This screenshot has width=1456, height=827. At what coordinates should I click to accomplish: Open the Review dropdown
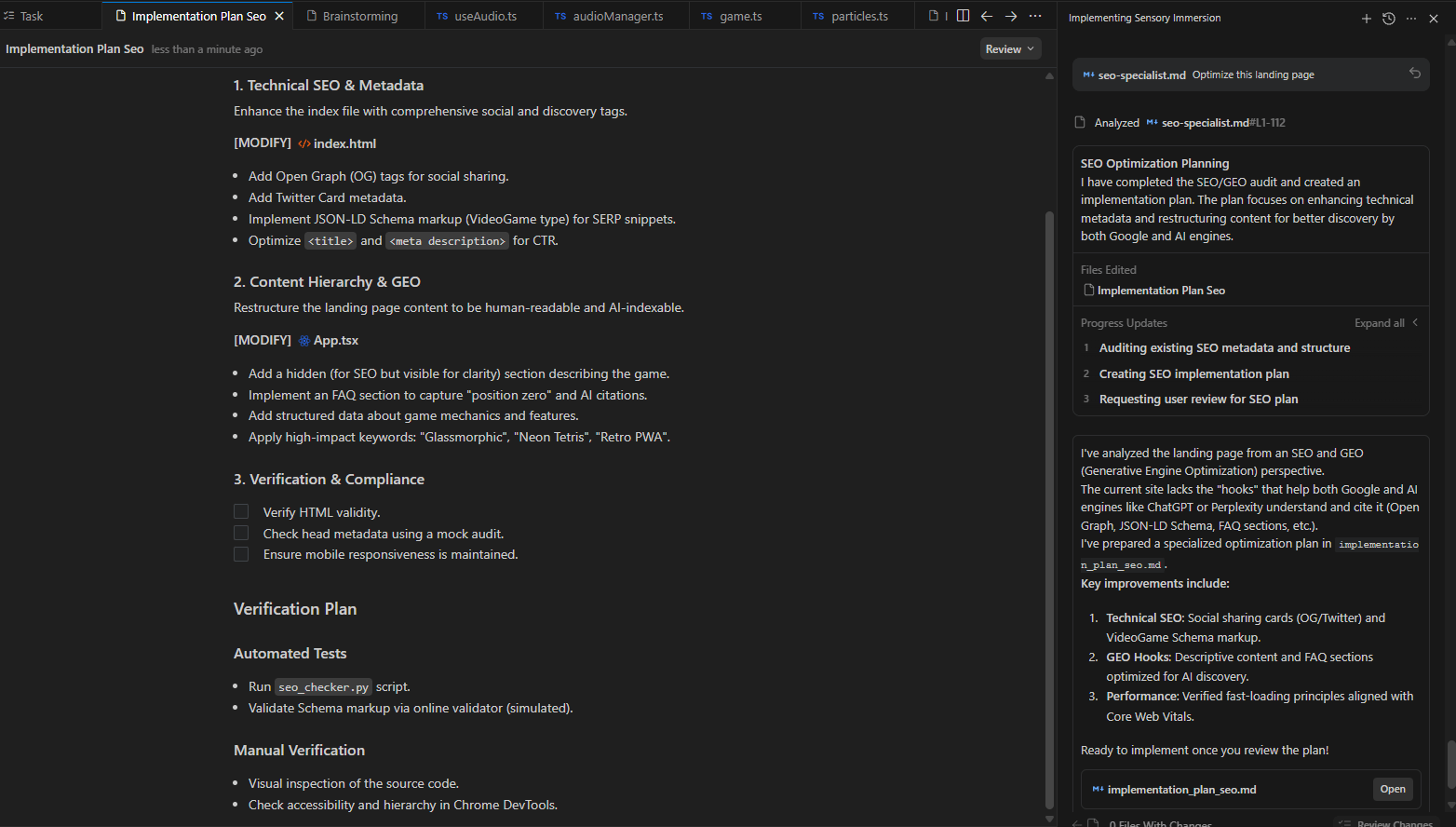[1010, 47]
